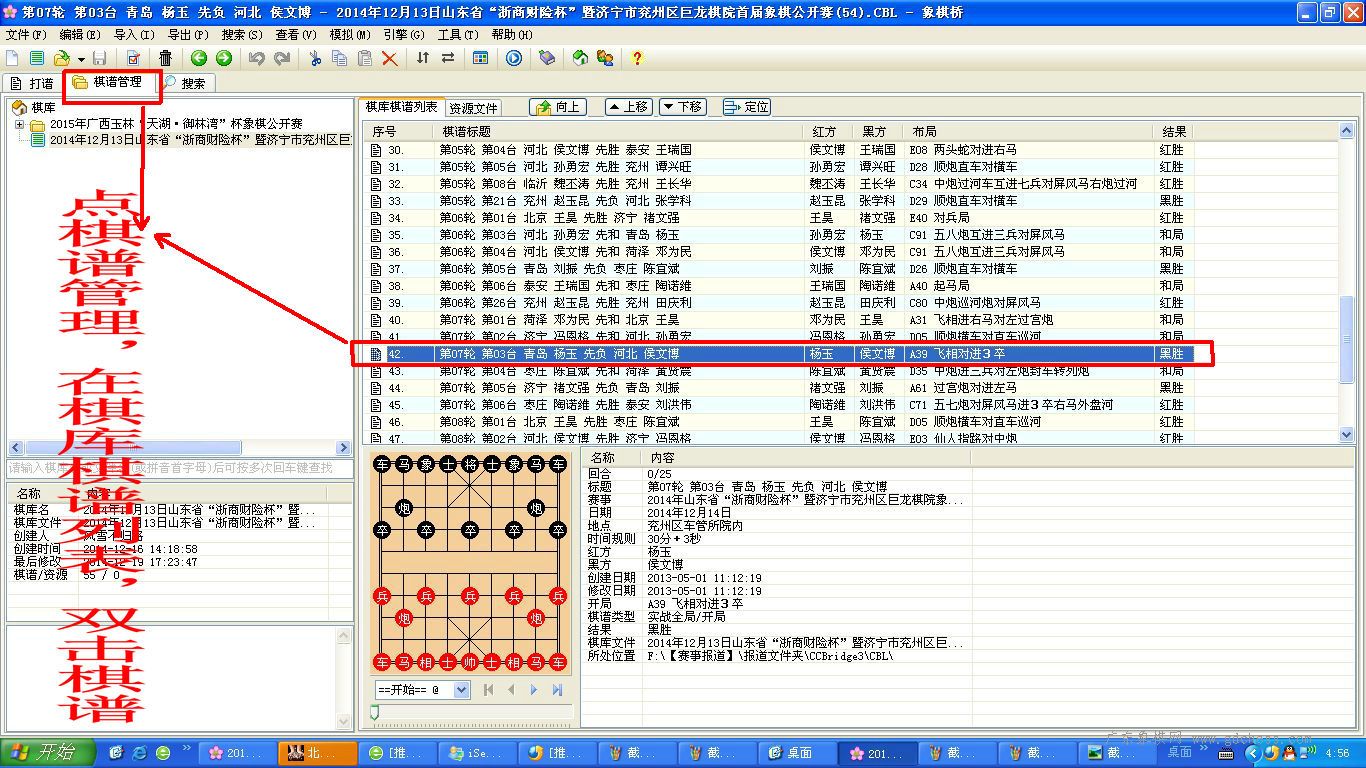Select row 30 侯文博 先胜 泰安 王瑞国
Image resolution: width=1366 pixels, height=768 pixels.
780,150
